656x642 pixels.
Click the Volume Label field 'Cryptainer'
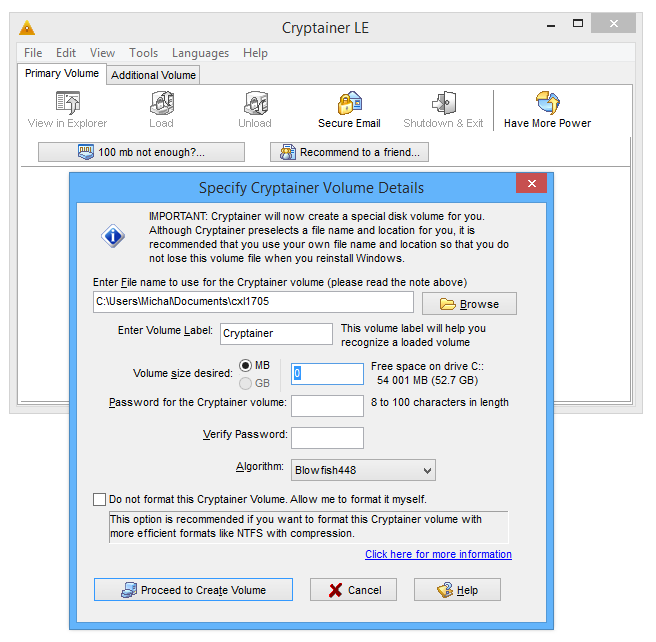click(x=277, y=333)
